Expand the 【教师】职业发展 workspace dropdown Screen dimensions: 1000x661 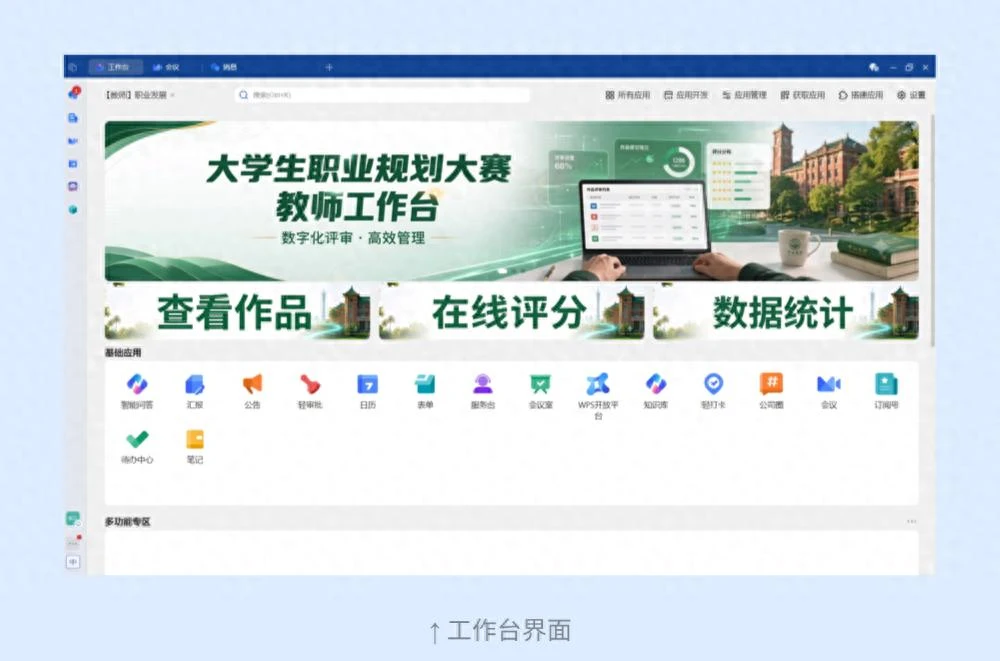click(x=140, y=95)
